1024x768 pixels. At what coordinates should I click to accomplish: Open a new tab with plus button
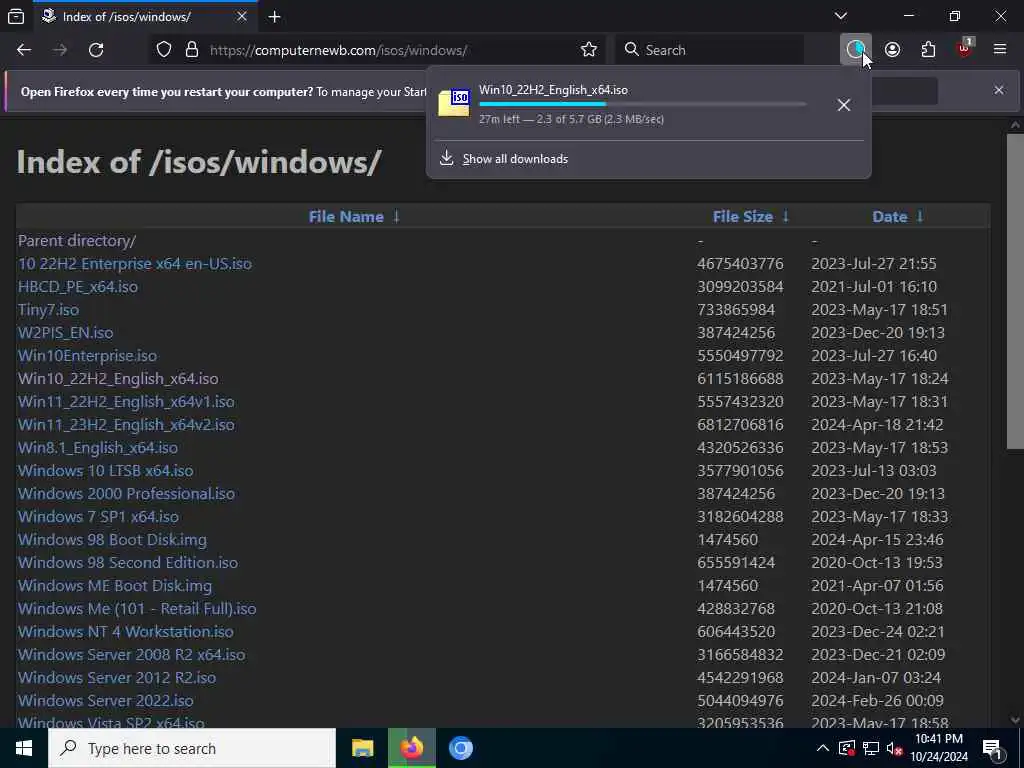[274, 17]
